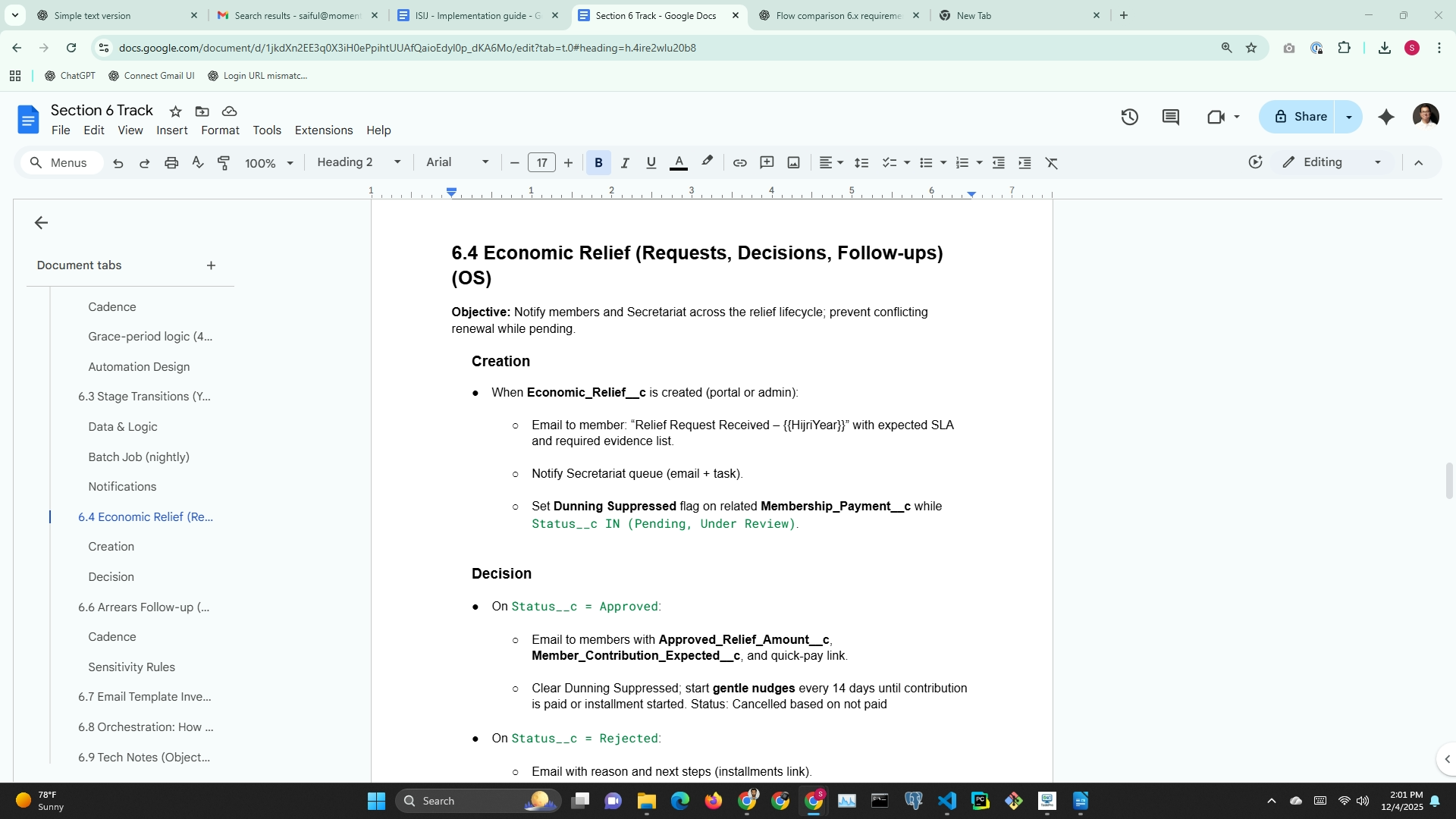The height and width of the screenshot is (819, 1456).
Task: Toggle Underline formatting
Action: (651, 163)
